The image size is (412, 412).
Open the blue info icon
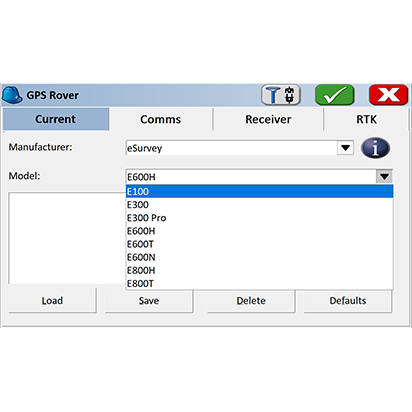click(x=375, y=148)
